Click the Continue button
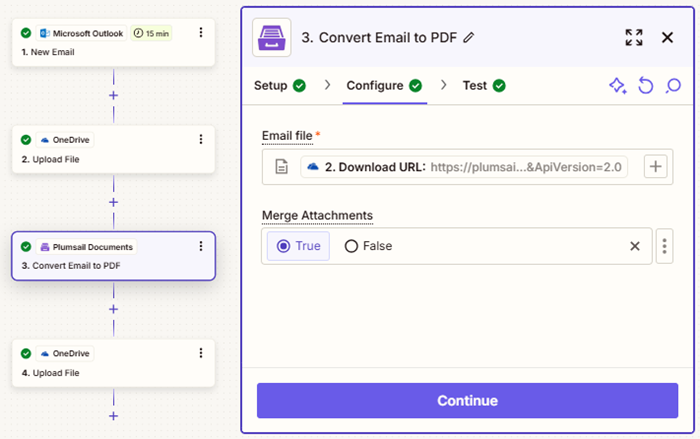The image size is (700, 439). point(467,401)
